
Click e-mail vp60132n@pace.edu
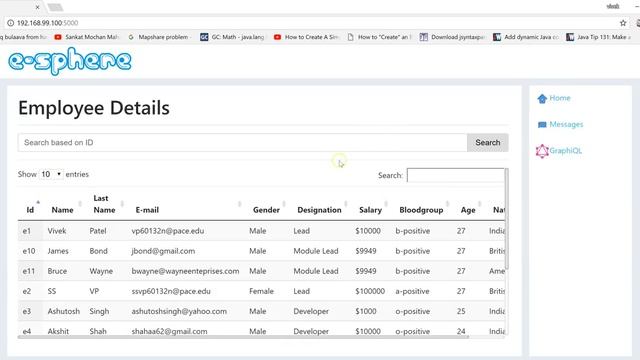(167, 231)
